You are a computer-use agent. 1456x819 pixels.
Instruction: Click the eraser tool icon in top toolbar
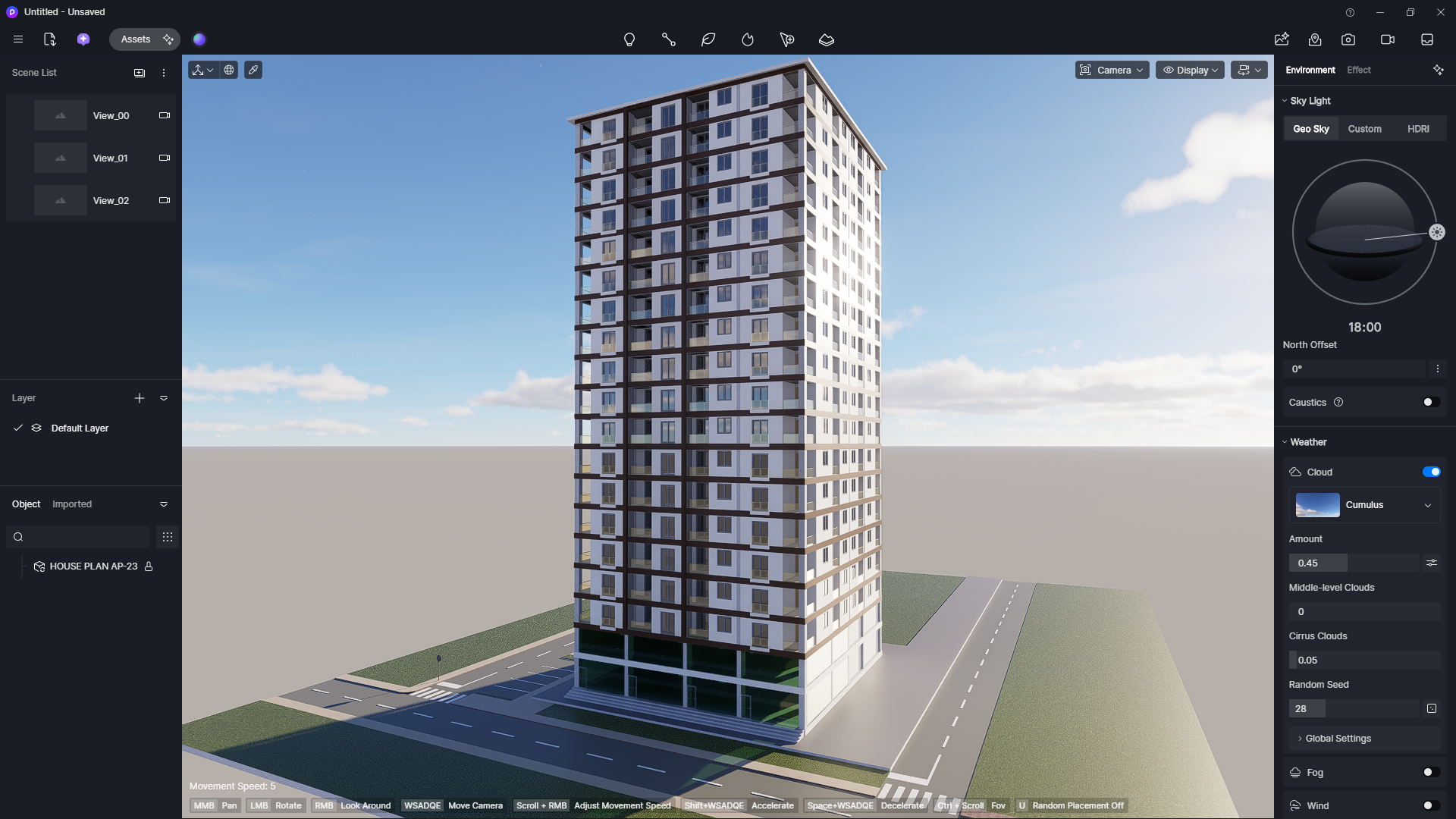click(x=827, y=39)
